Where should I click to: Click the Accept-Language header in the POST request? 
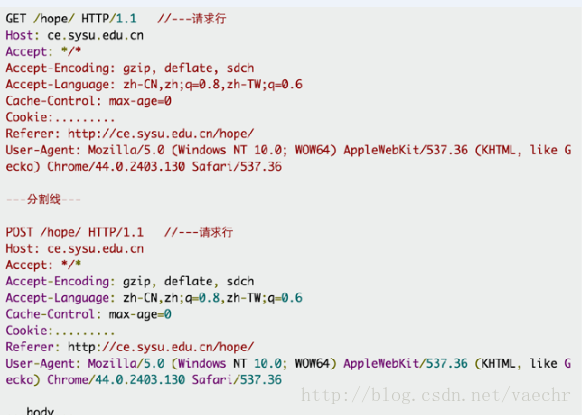(154, 298)
